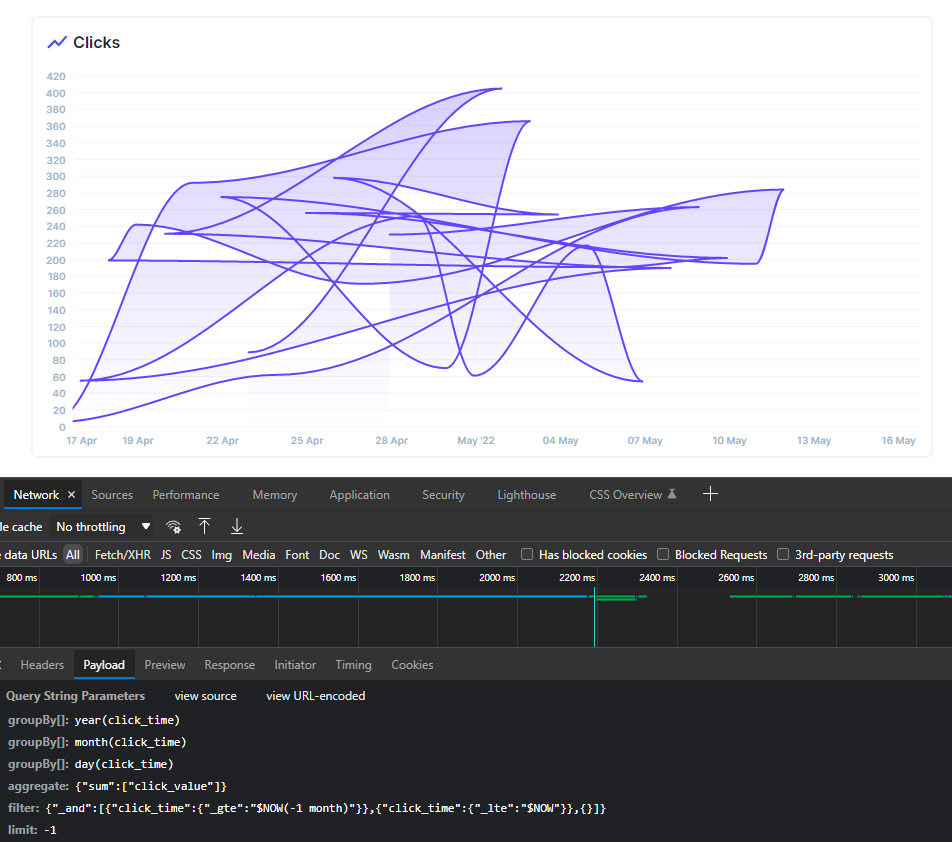This screenshot has width=952, height=842.
Task: Click the CSS Overview experiment flask icon
Action: click(672, 494)
